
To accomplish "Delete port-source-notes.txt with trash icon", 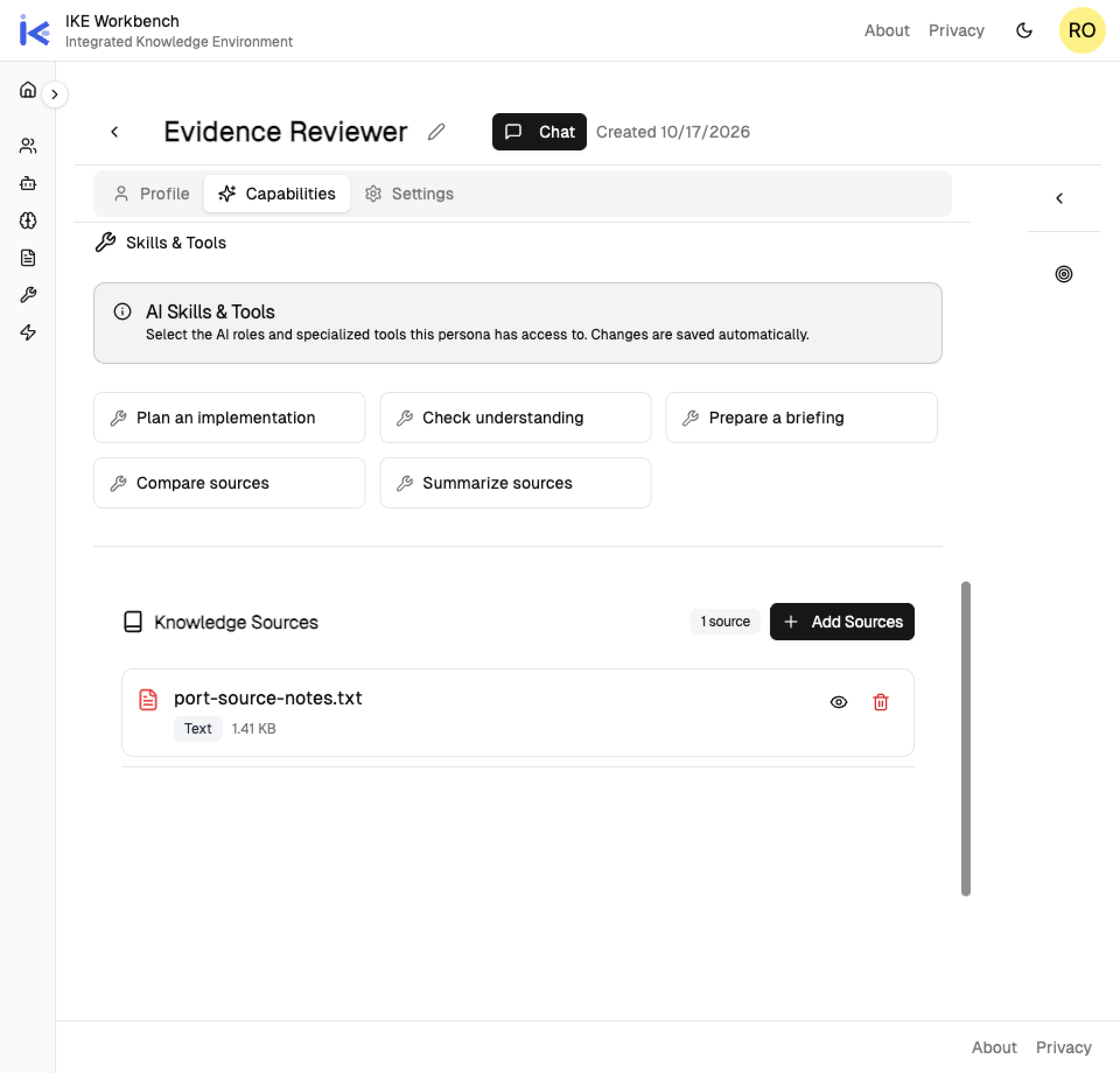I will [881, 702].
